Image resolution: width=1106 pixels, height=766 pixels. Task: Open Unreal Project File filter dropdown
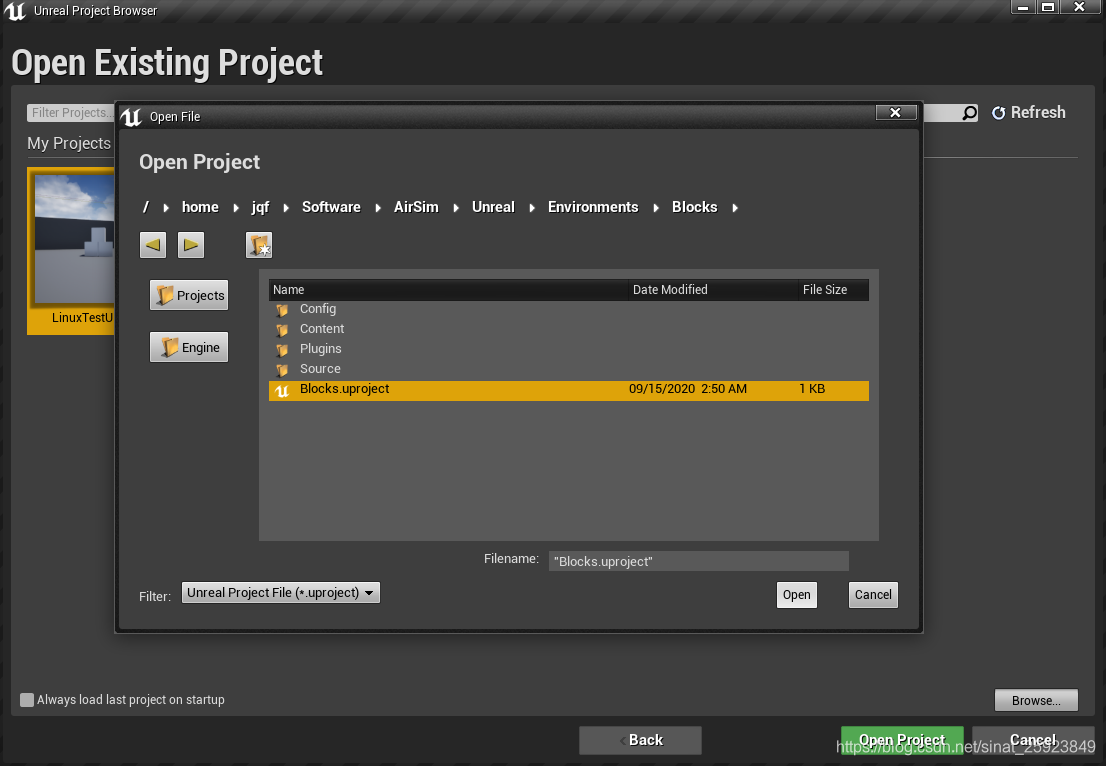(281, 592)
